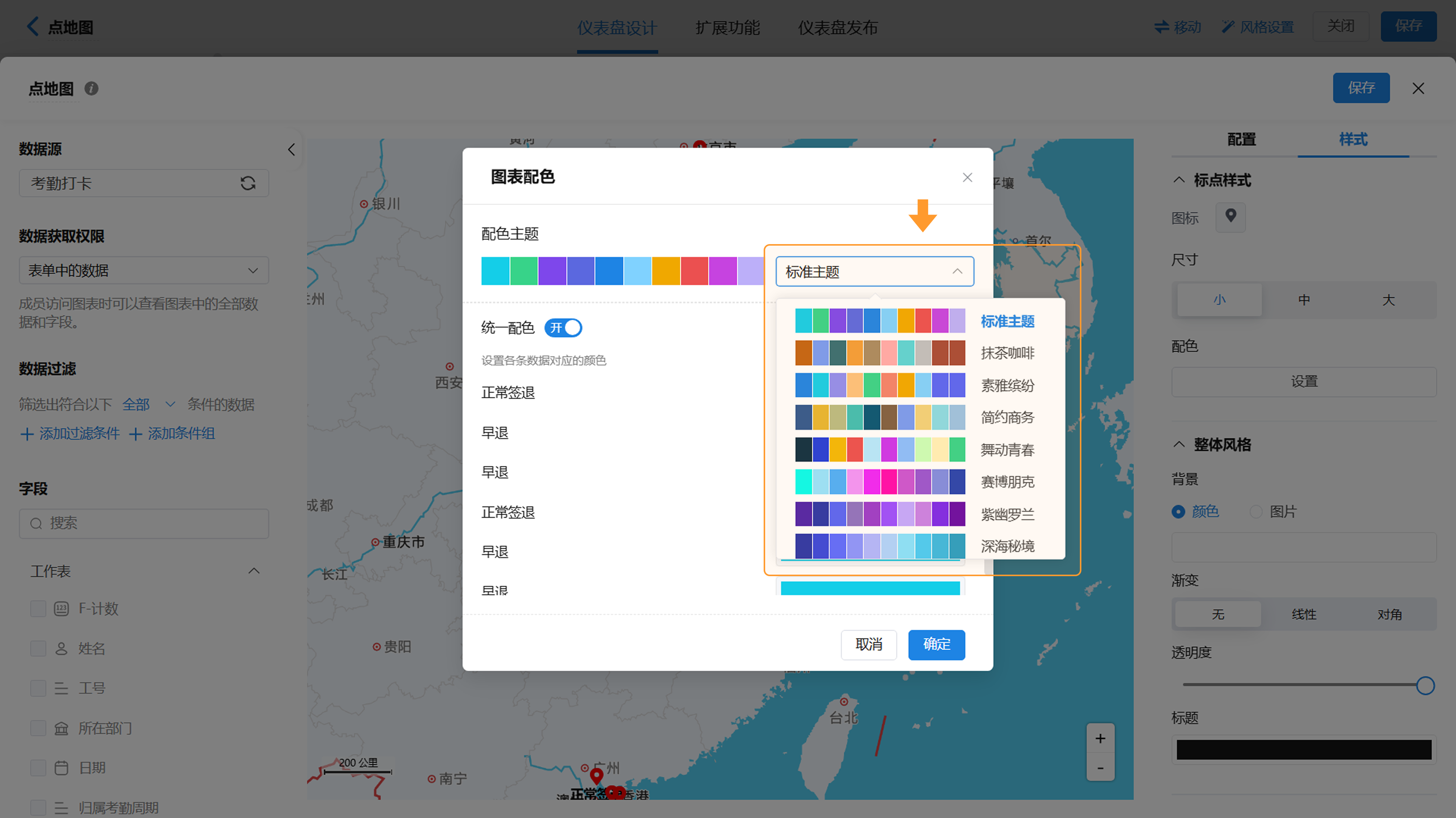Click the plus icon for 添加条件组
Image resolution: width=1456 pixels, height=818 pixels.
[135, 434]
